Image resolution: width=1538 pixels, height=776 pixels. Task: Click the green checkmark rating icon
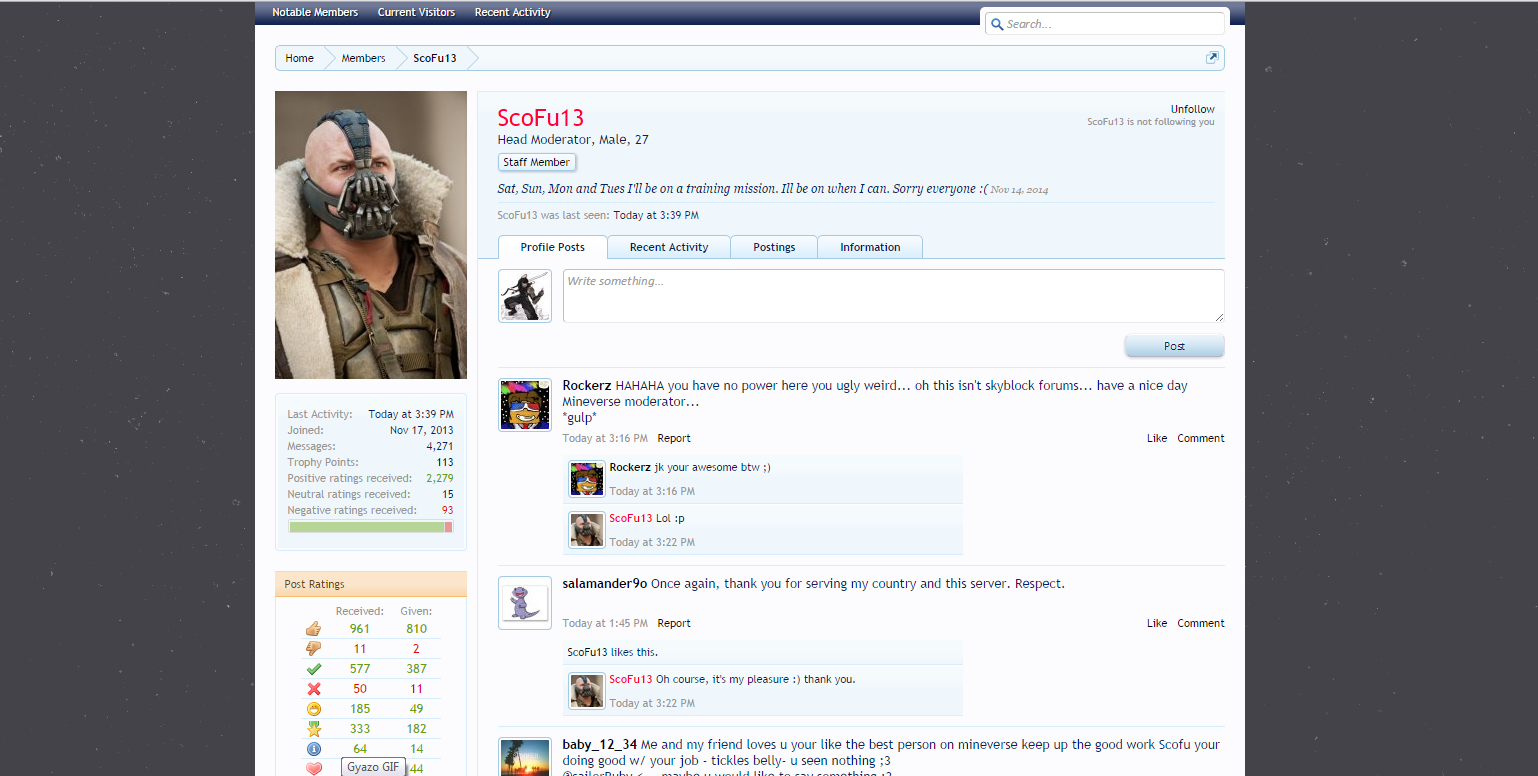(313, 669)
